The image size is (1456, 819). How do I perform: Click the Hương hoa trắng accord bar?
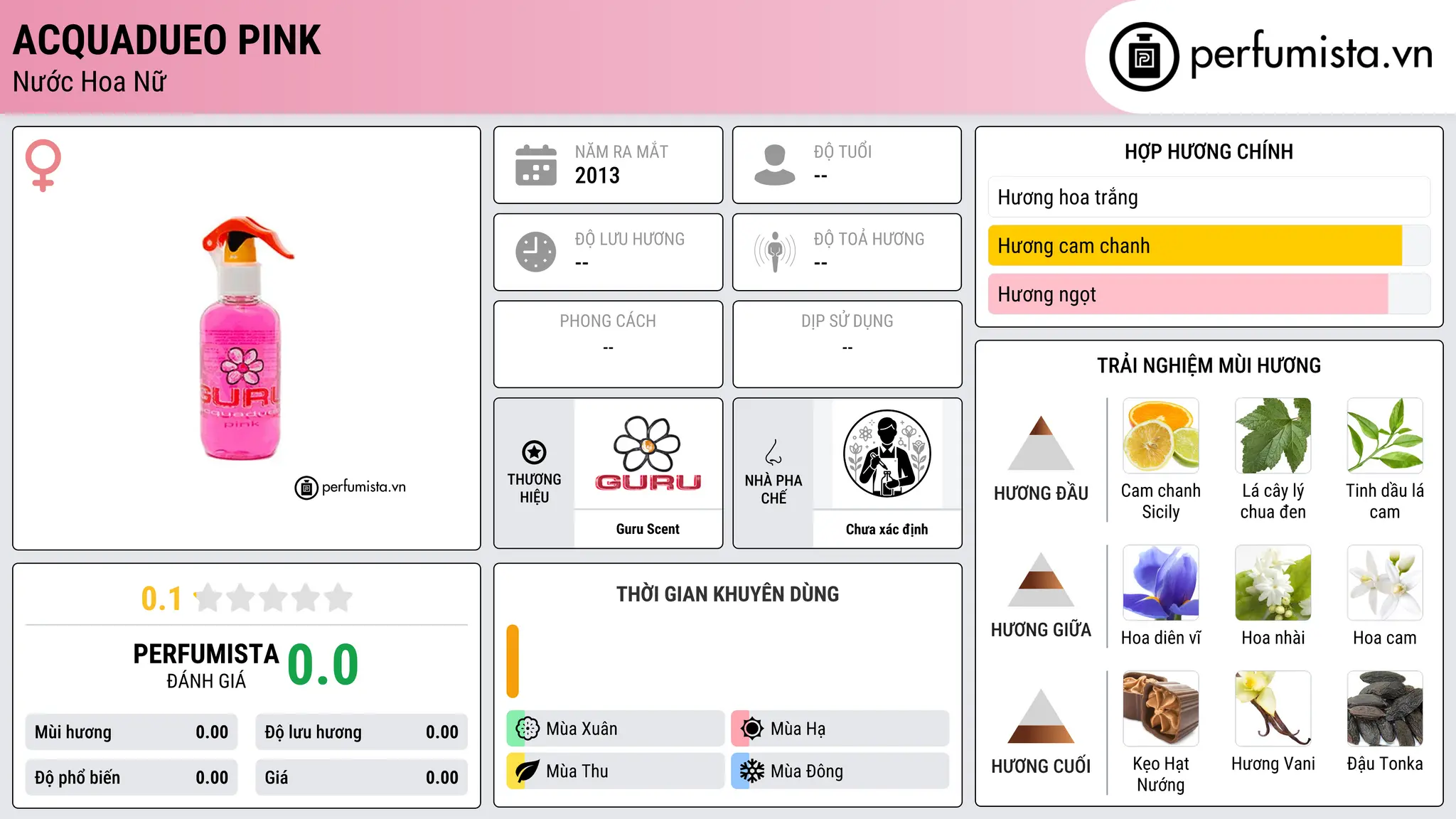tap(1209, 197)
